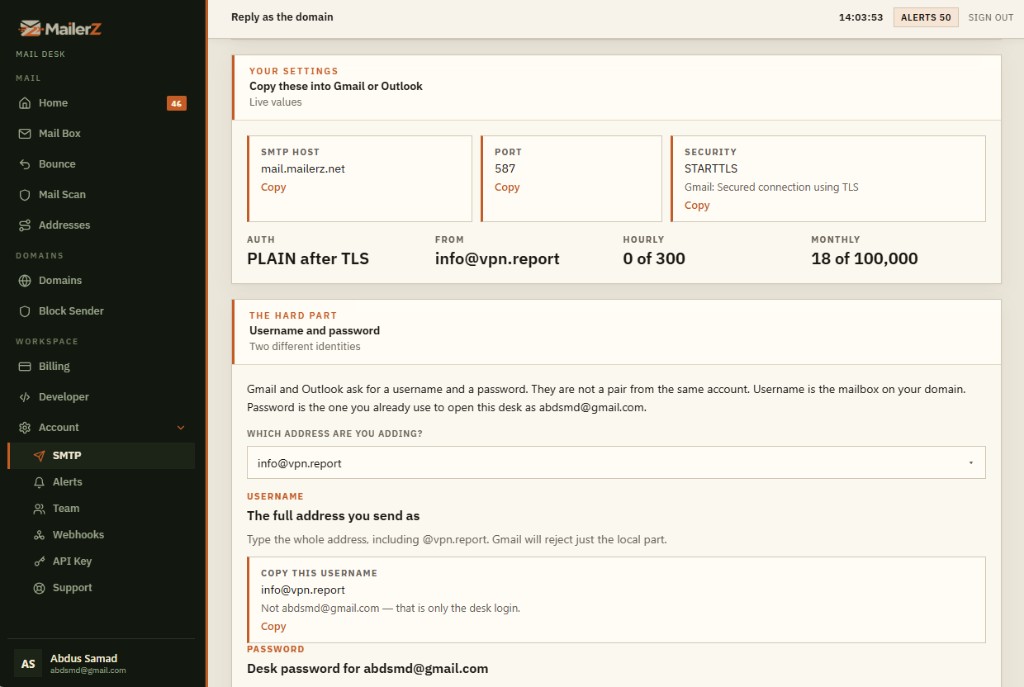
Task: Open the API Key page
Action: tap(101, 562)
